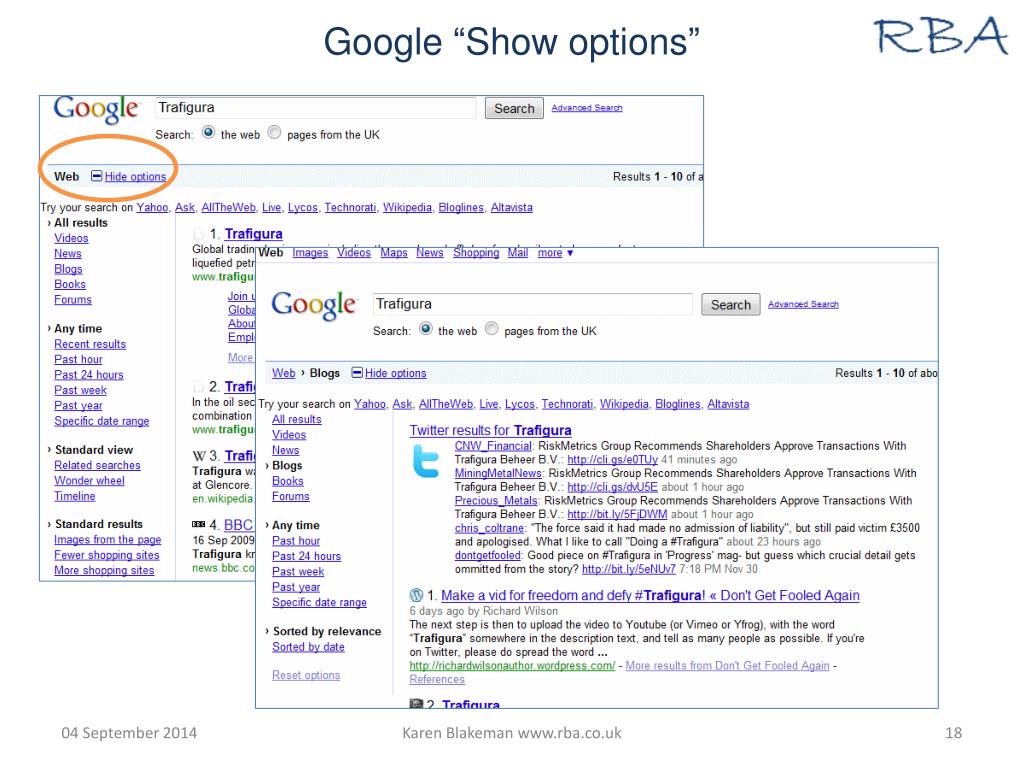Click the minus icon beside Hide options in front Blogs window
This screenshot has width=1024, height=768.
357,372
